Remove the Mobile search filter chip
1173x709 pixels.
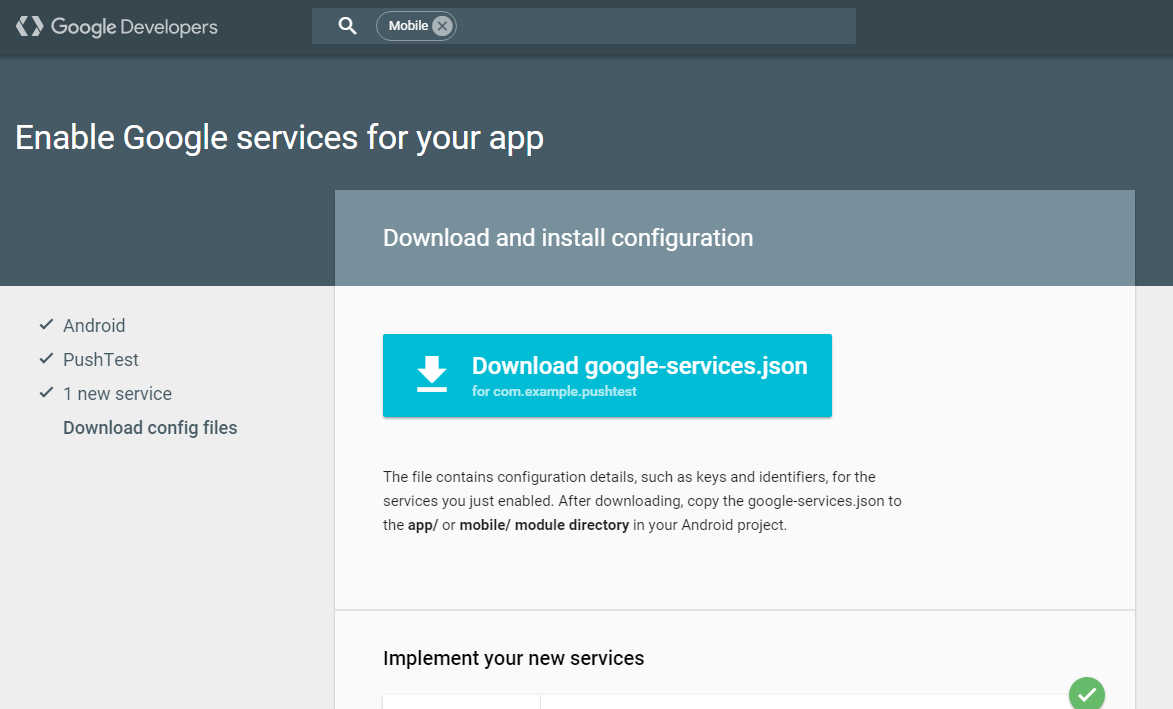pyautogui.click(x=442, y=26)
